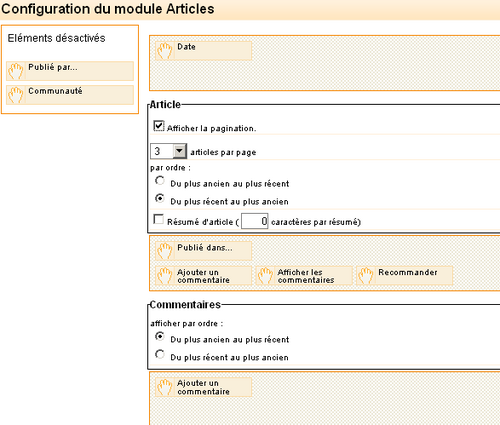
Task: Select article order Du plus récent au plus ancien
Action: click(x=160, y=198)
